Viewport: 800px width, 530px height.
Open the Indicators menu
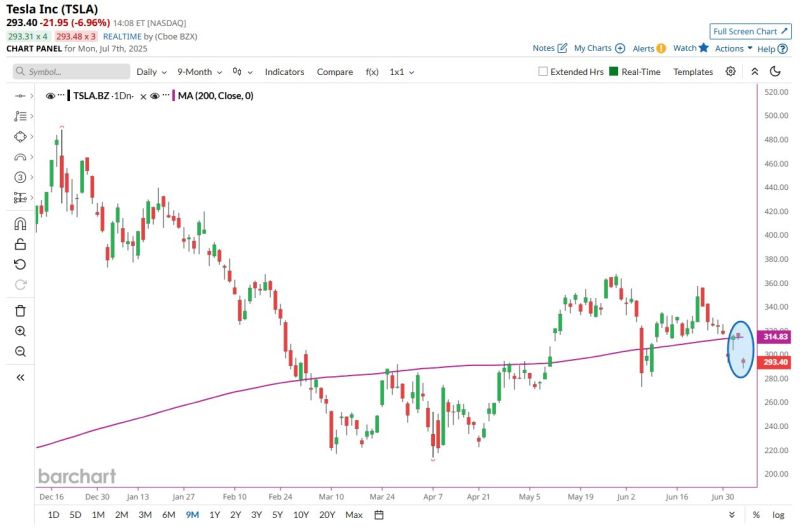pos(285,72)
